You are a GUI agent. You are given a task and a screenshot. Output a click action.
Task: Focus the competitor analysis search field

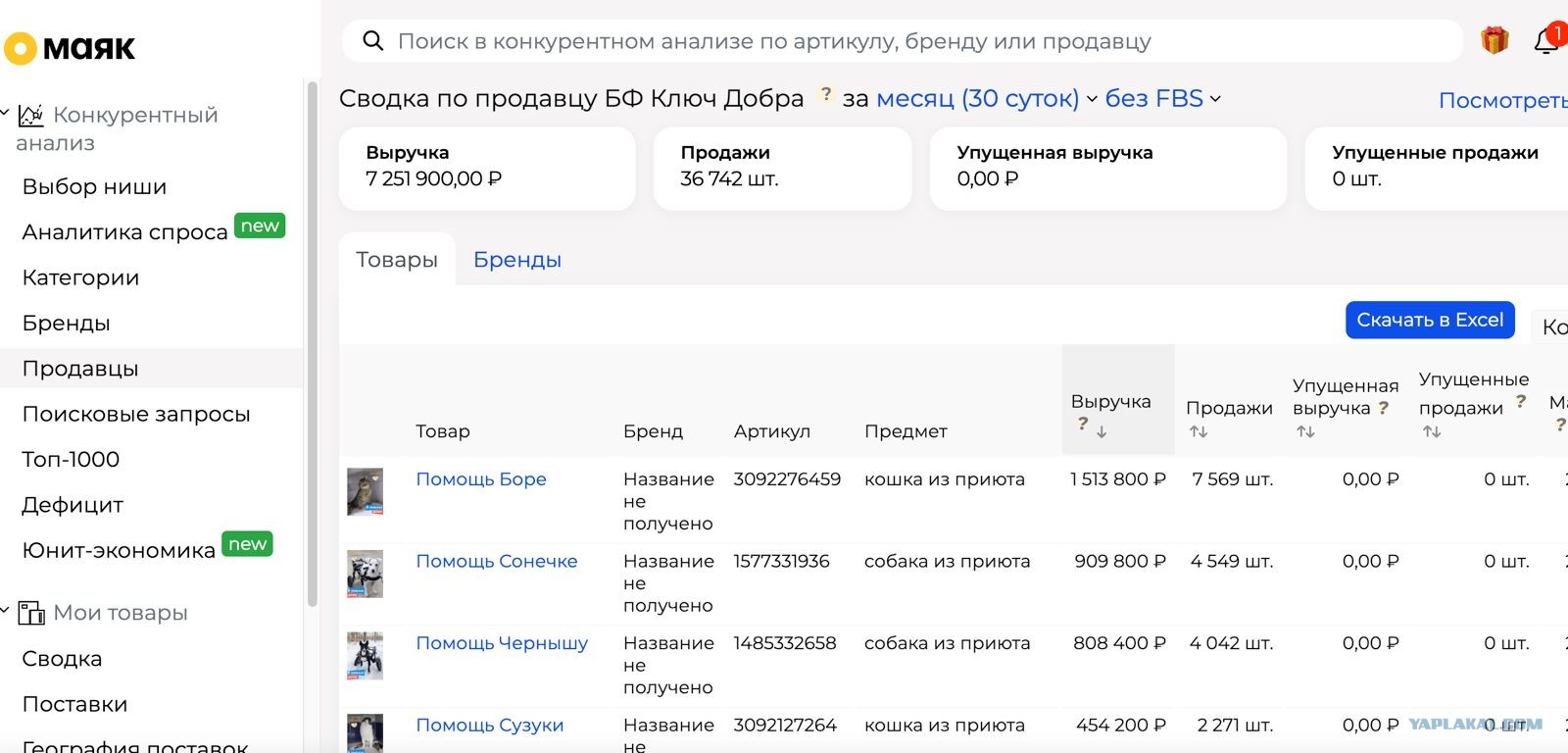[x=902, y=41]
